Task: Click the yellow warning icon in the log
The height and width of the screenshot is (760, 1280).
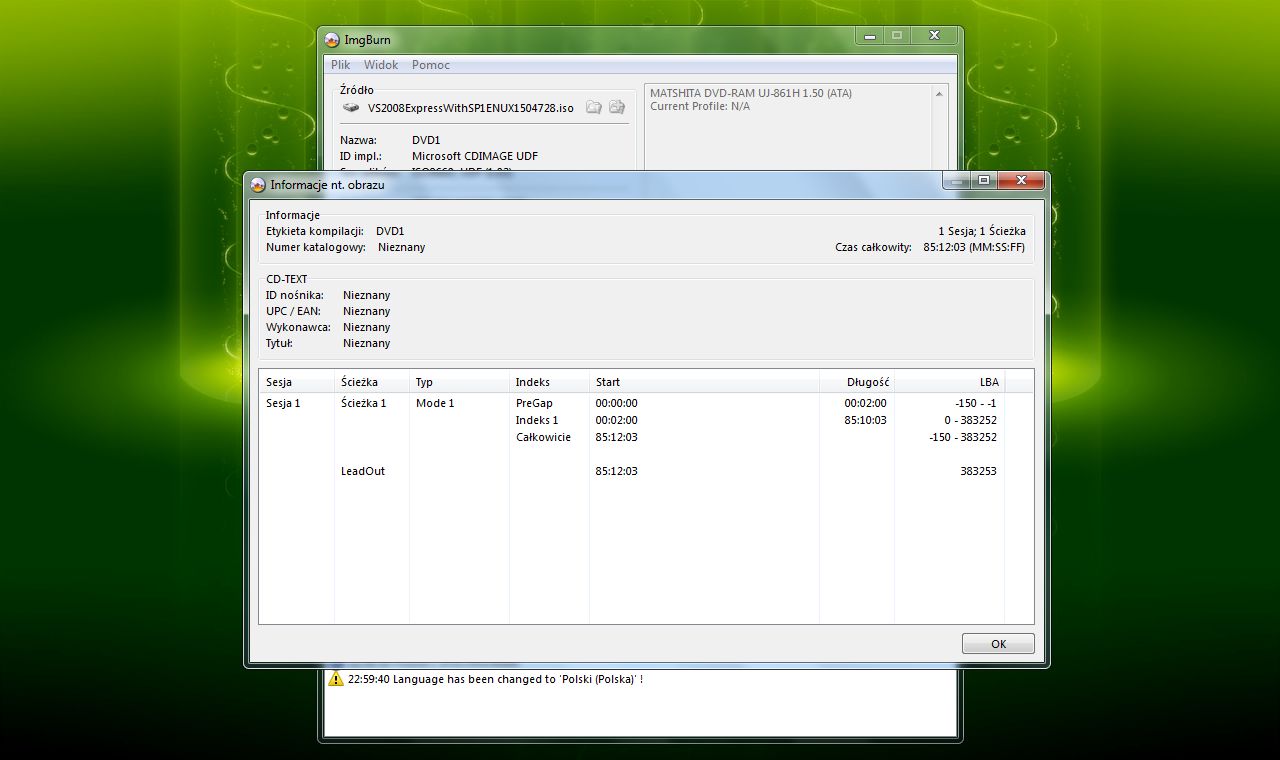Action: pyautogui.click(x=336, y=679)
